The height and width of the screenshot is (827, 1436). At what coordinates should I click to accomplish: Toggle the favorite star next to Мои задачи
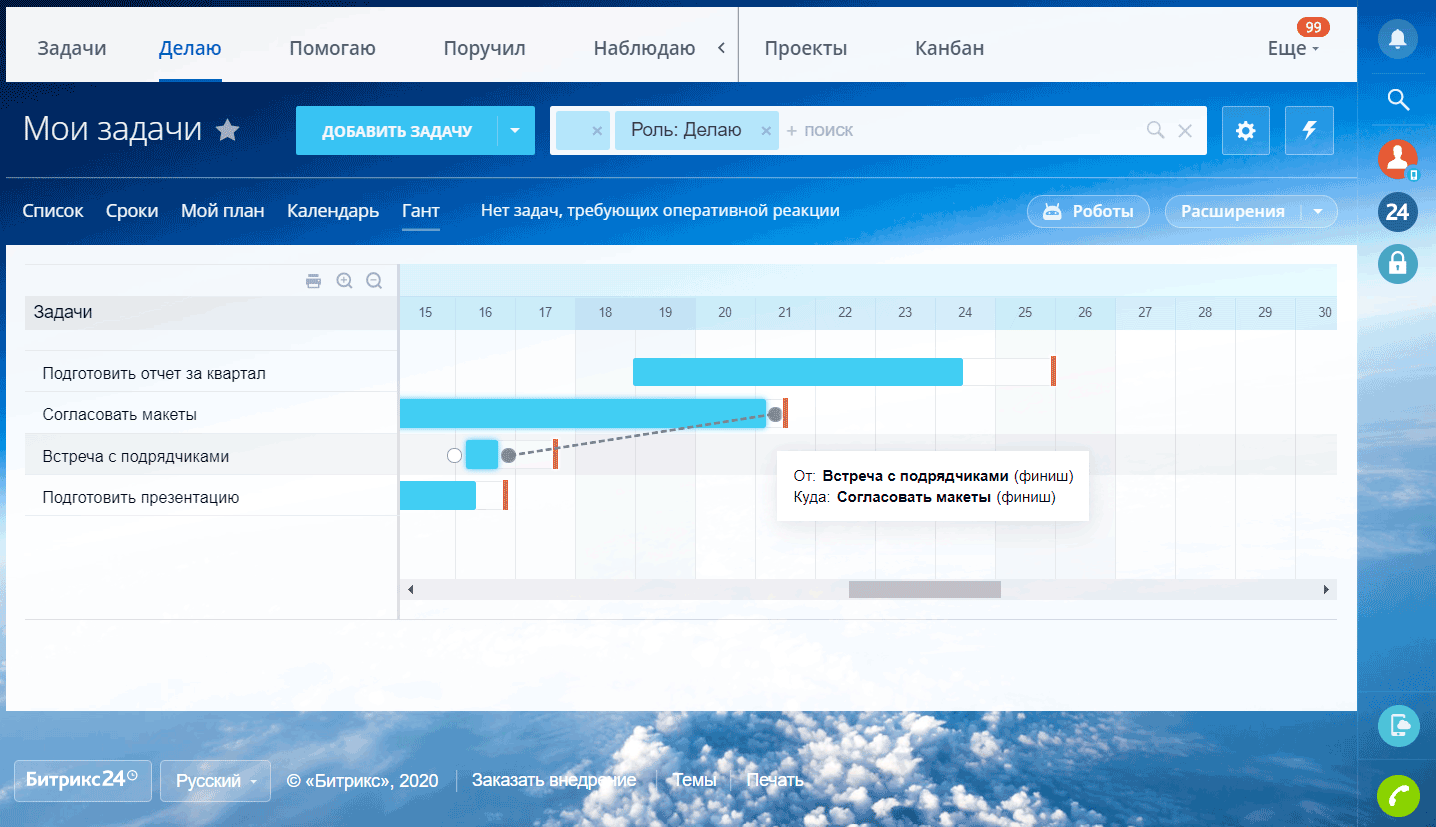click(x=228, y=130)
